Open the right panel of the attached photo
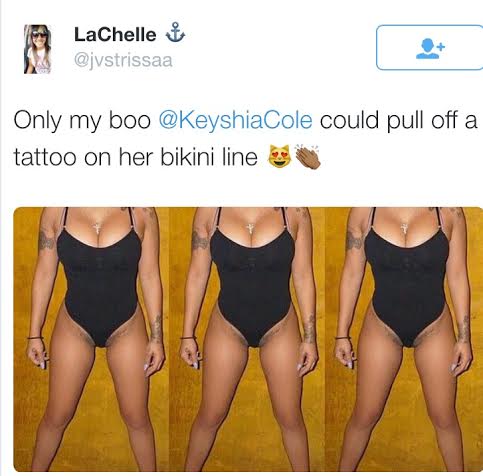The width and height of the screenshot is (483, 476). (404, 339)
